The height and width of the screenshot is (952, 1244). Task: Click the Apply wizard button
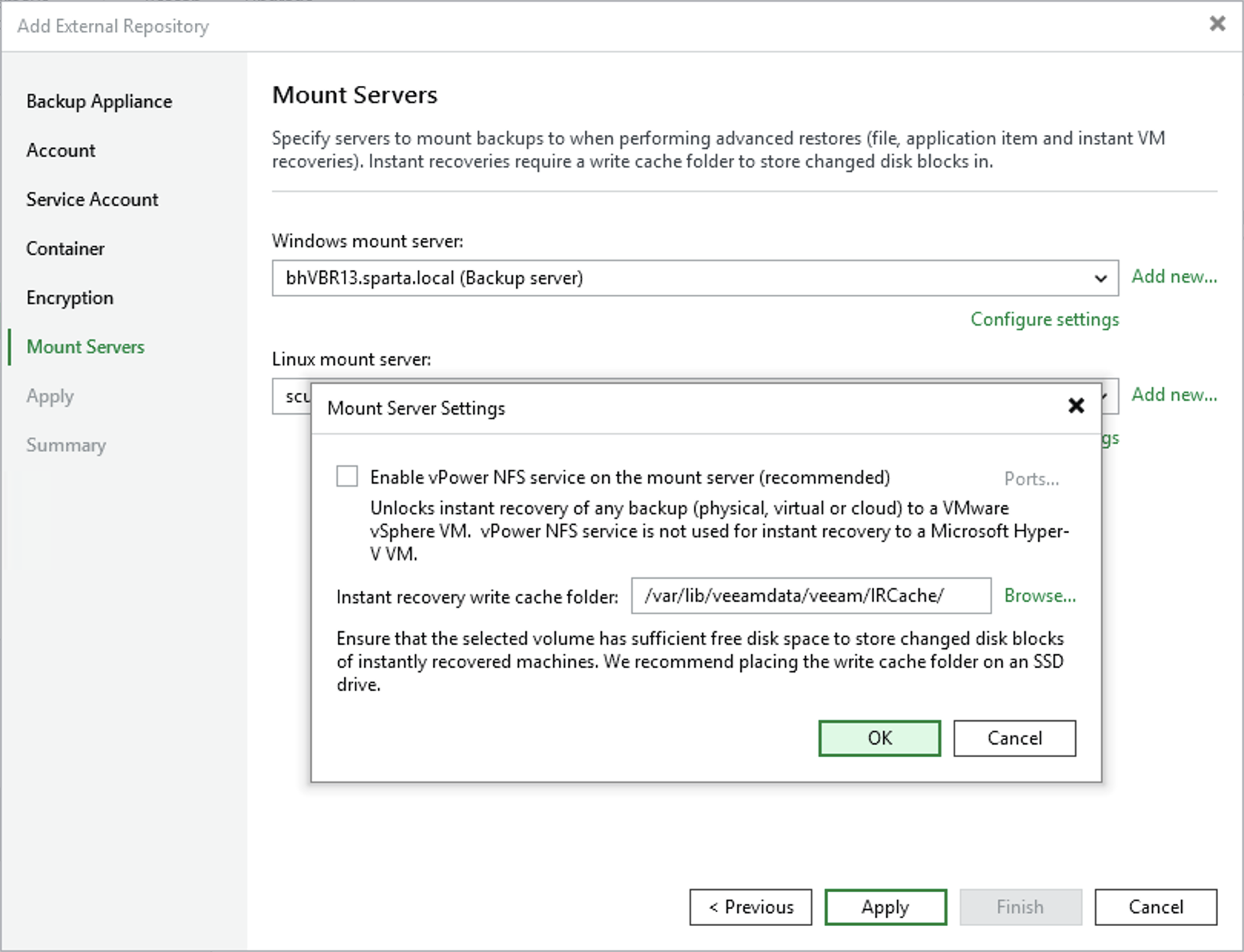point(885,907)
